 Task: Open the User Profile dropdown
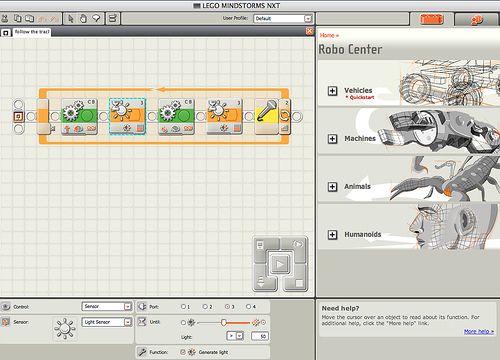pos(308,19)
